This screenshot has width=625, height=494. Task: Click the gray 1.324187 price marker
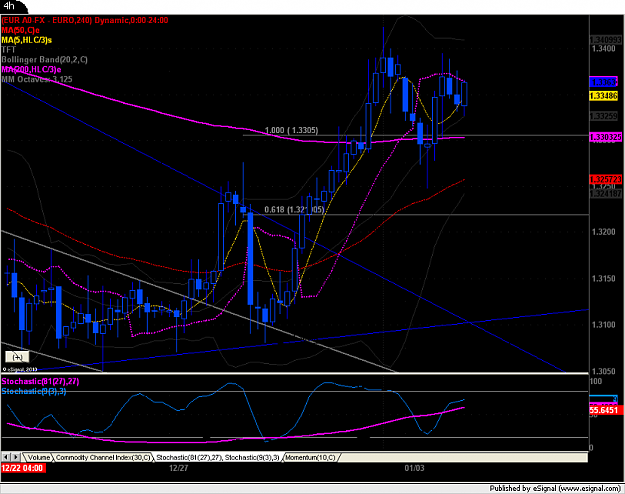coord(605,194)
